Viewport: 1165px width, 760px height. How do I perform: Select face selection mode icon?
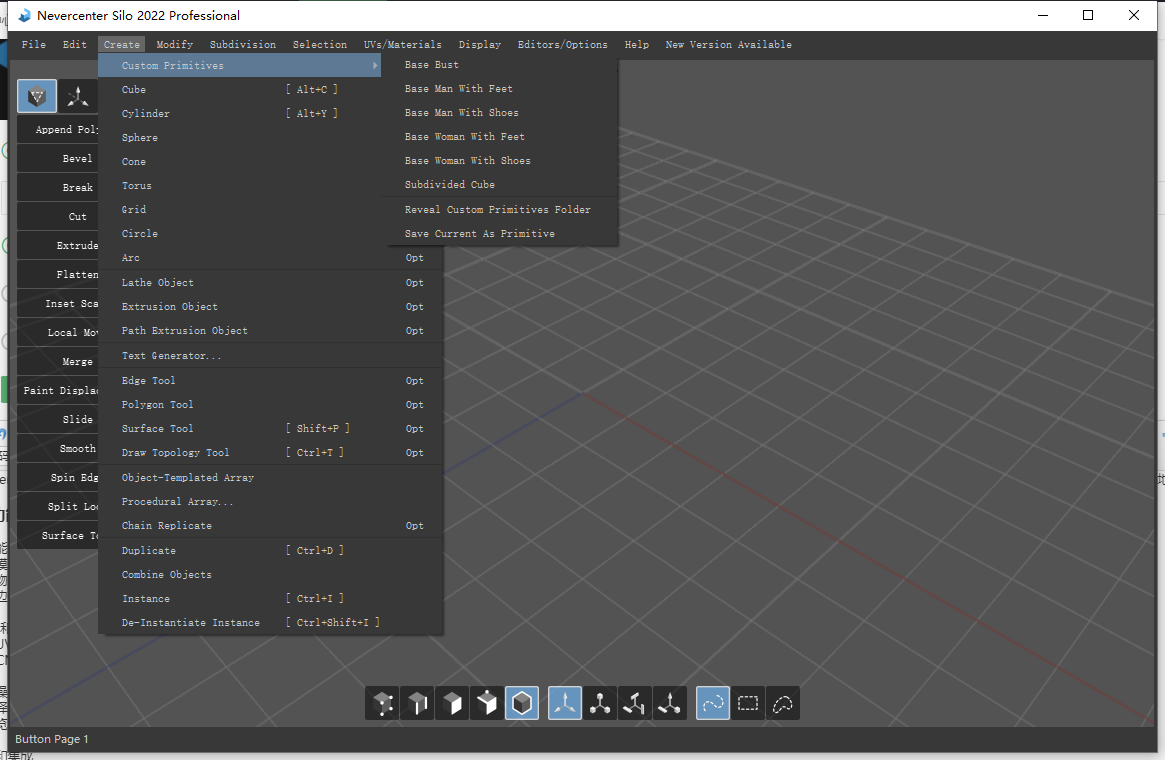[x=452, y=703]
